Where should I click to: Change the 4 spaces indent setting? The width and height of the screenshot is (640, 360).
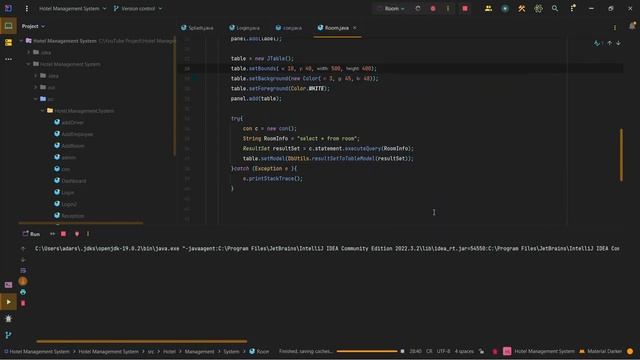pyautogui.click(x=464, y=351)
